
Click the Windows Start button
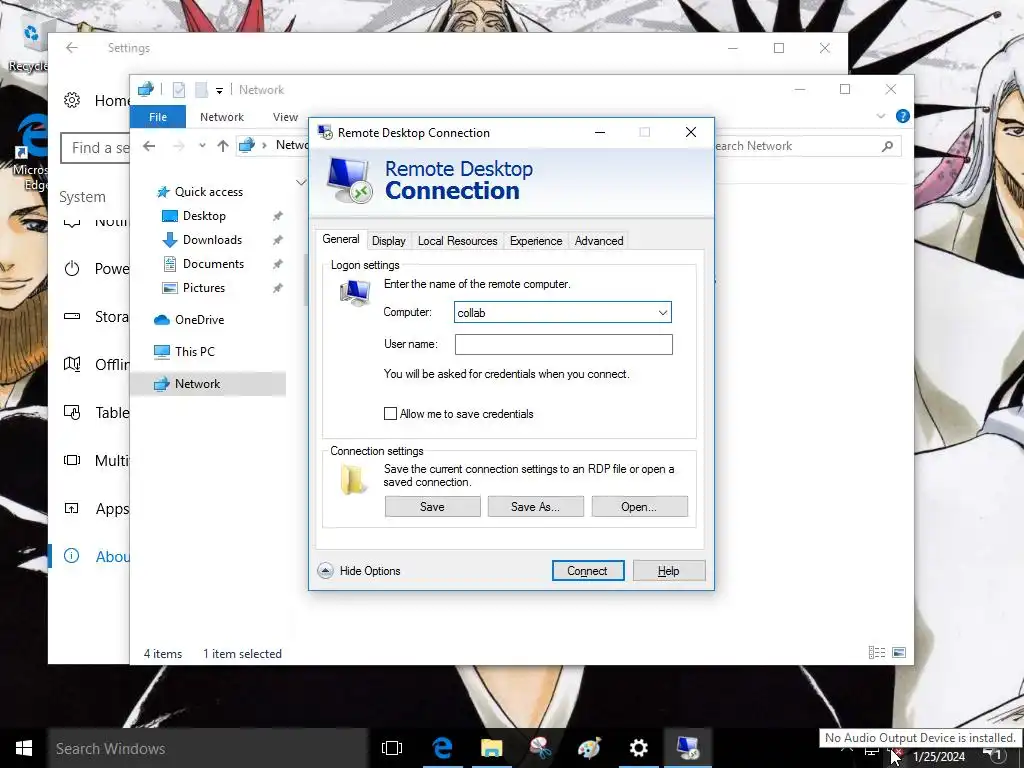pos(24,748)
